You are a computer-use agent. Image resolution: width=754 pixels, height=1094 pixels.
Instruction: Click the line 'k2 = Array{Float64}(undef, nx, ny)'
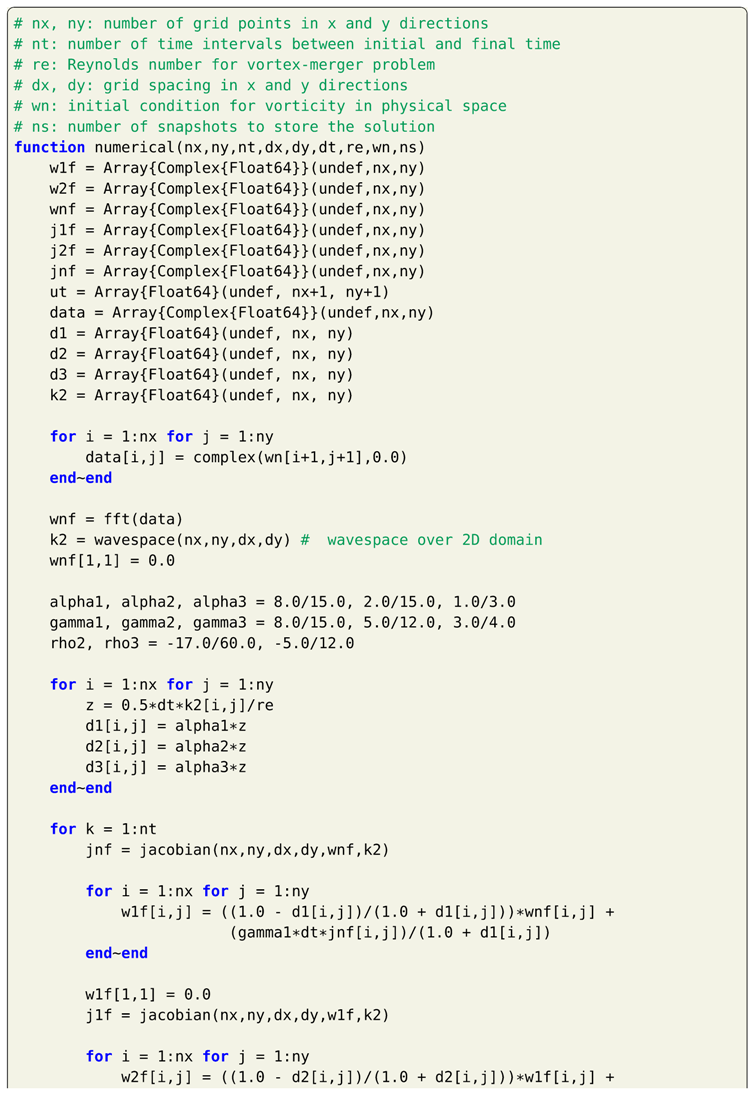pos(202,396)
